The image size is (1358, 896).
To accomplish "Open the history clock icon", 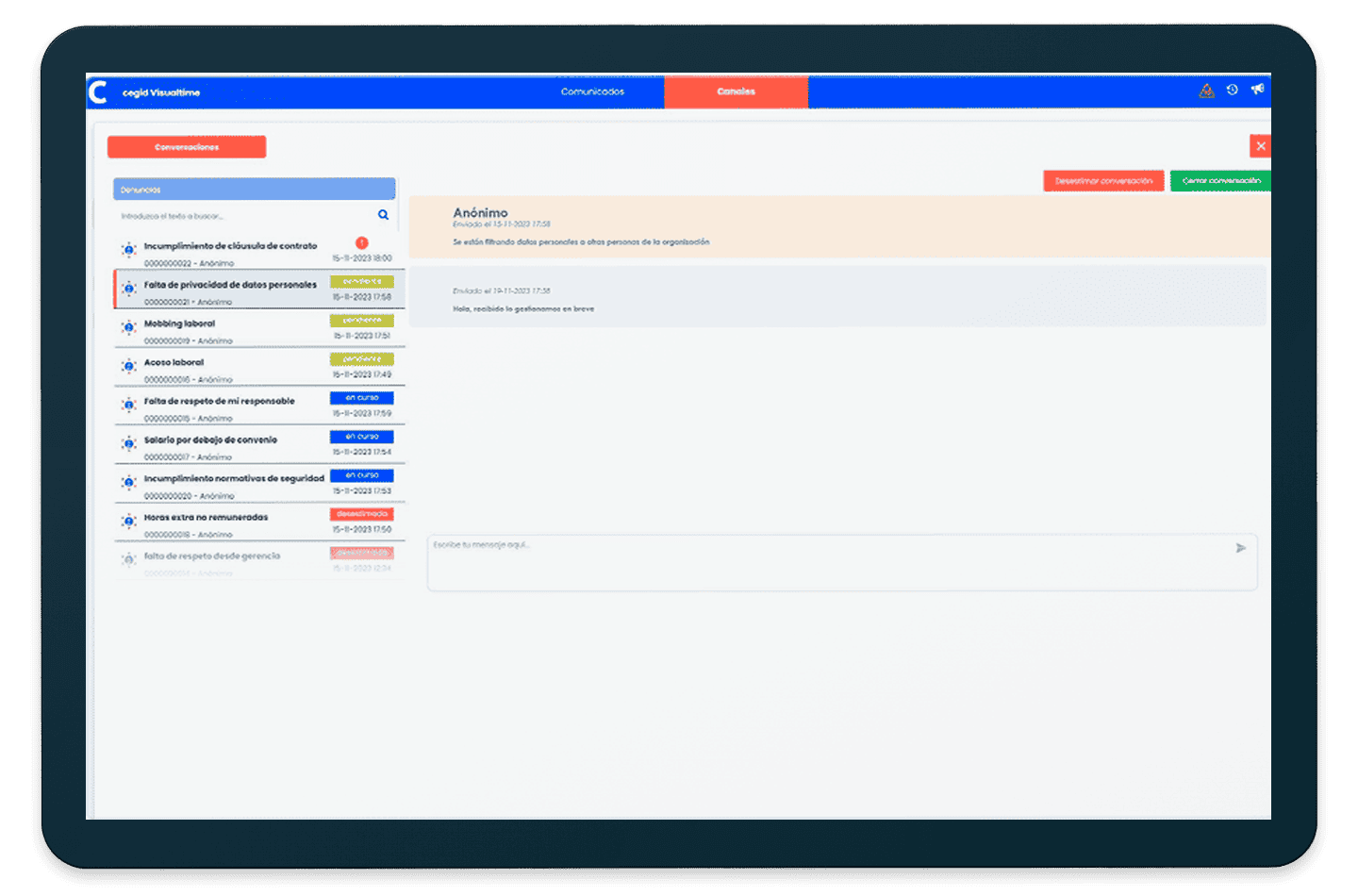I will point(1232,91).
